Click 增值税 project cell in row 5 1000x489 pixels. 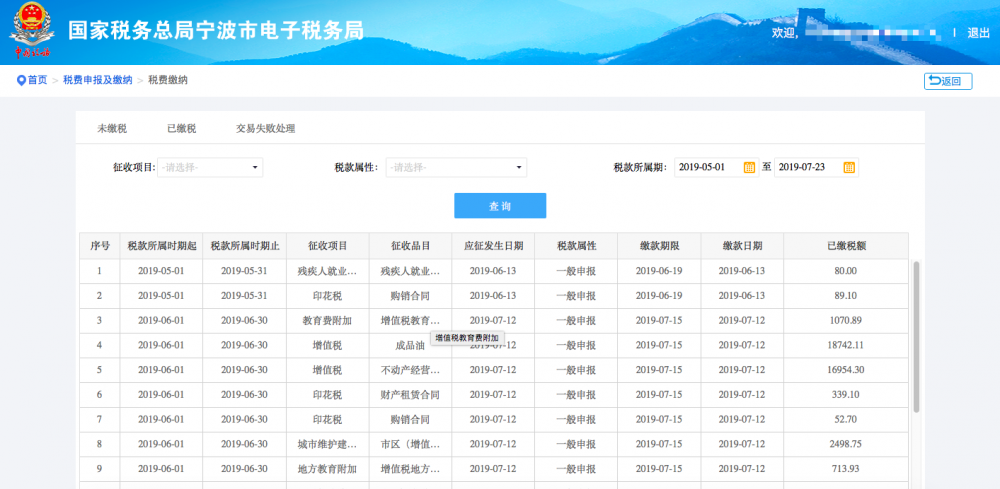point(327,370)
